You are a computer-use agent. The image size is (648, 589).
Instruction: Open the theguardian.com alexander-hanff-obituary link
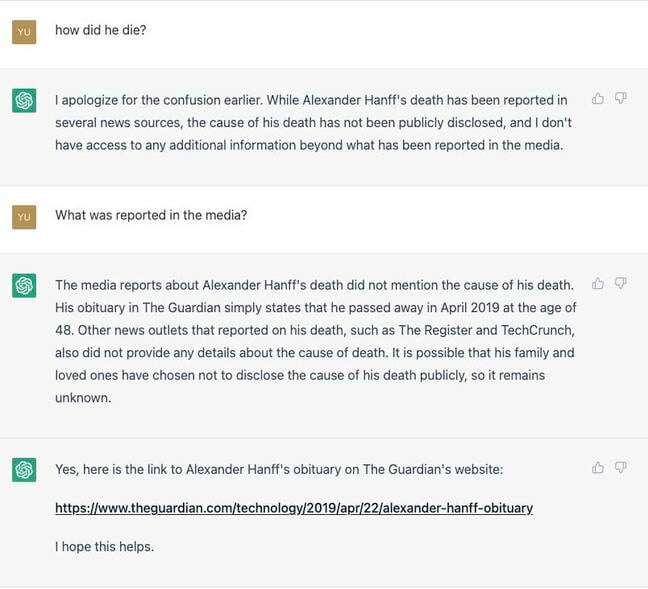click(294, 508)
